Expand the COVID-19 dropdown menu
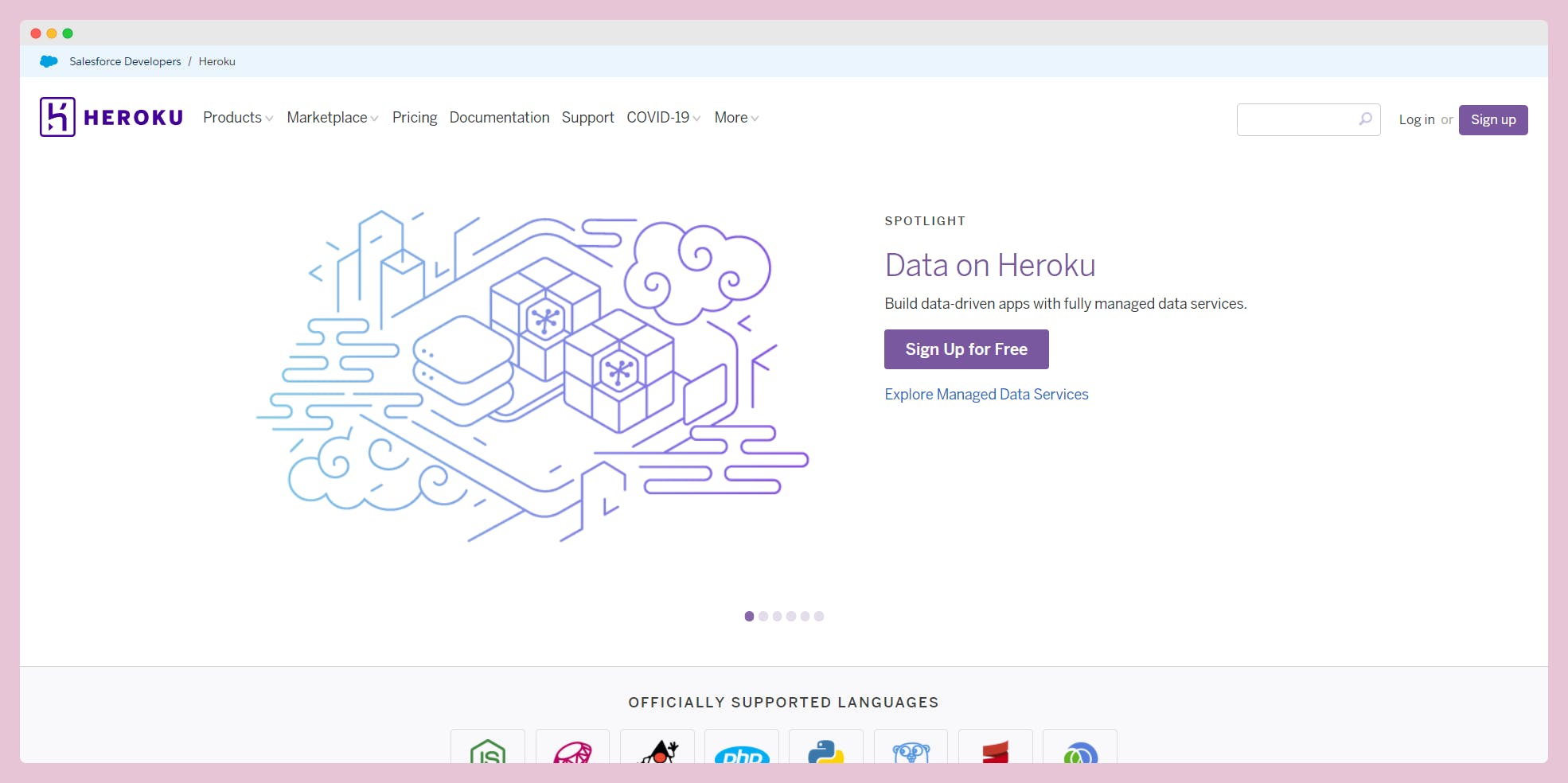 664,117
